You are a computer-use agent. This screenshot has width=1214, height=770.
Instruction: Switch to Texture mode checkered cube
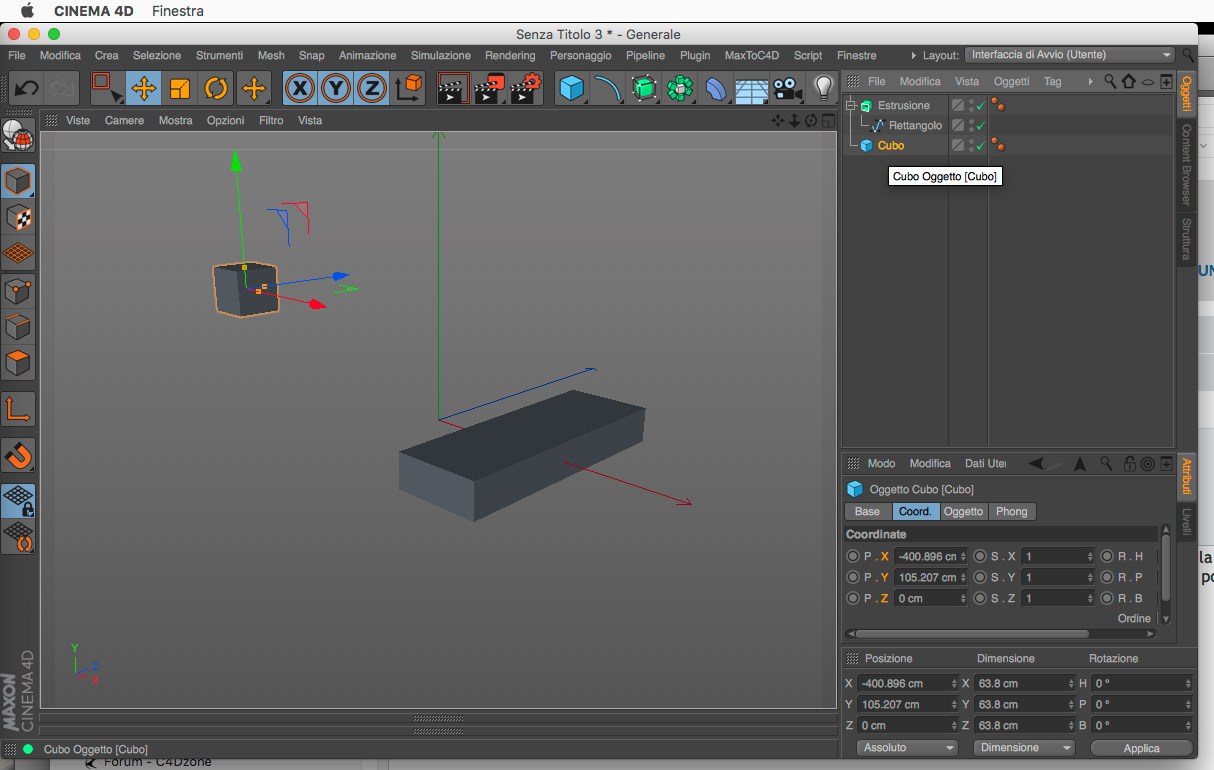click(18, 217)
